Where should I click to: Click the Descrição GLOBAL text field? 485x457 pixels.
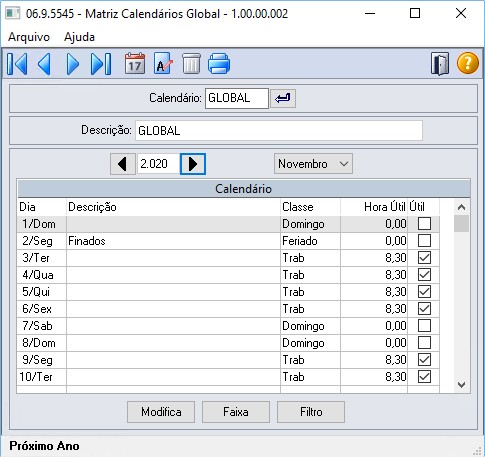point(279,130)
